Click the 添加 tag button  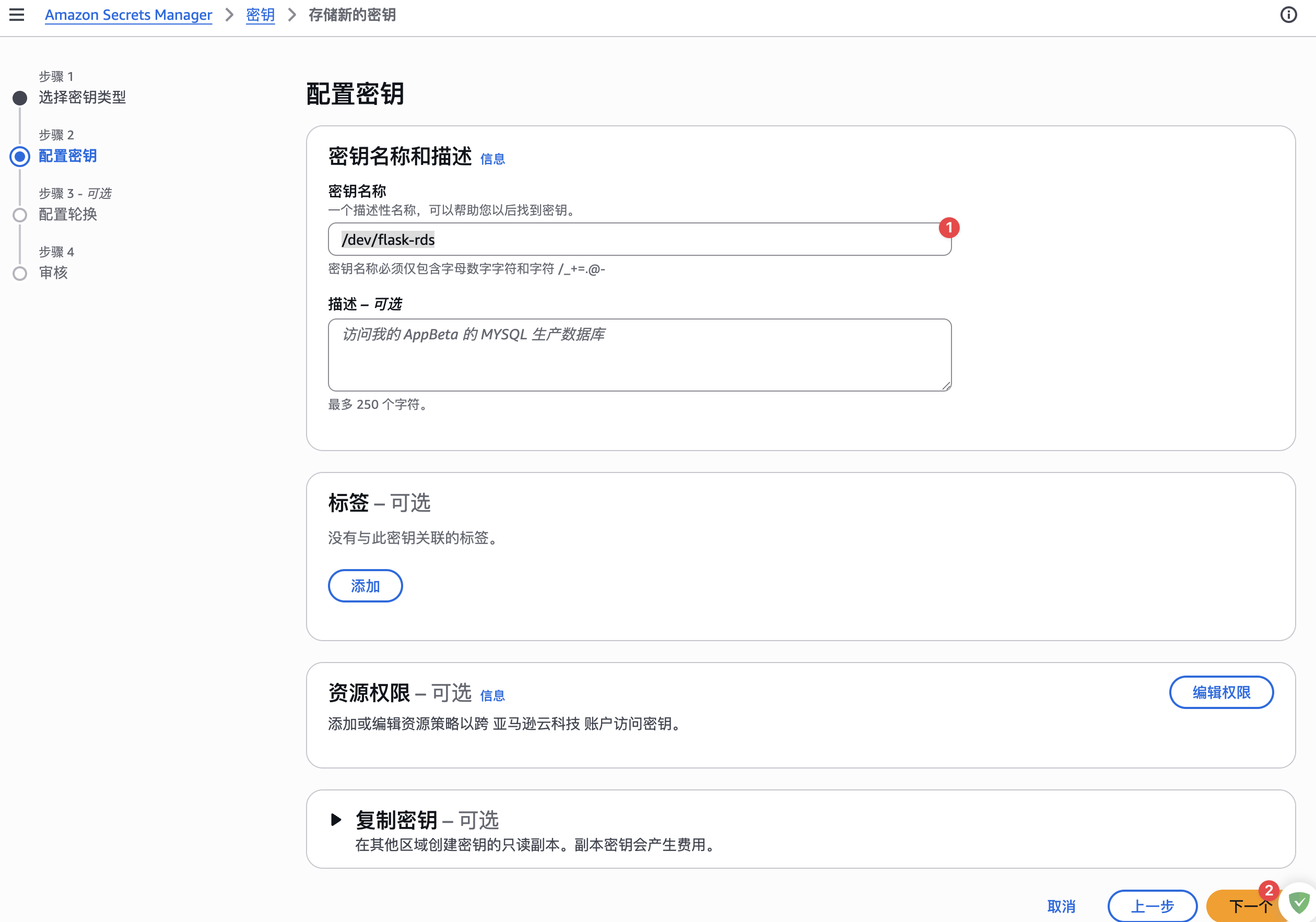[x=365, y=586]
